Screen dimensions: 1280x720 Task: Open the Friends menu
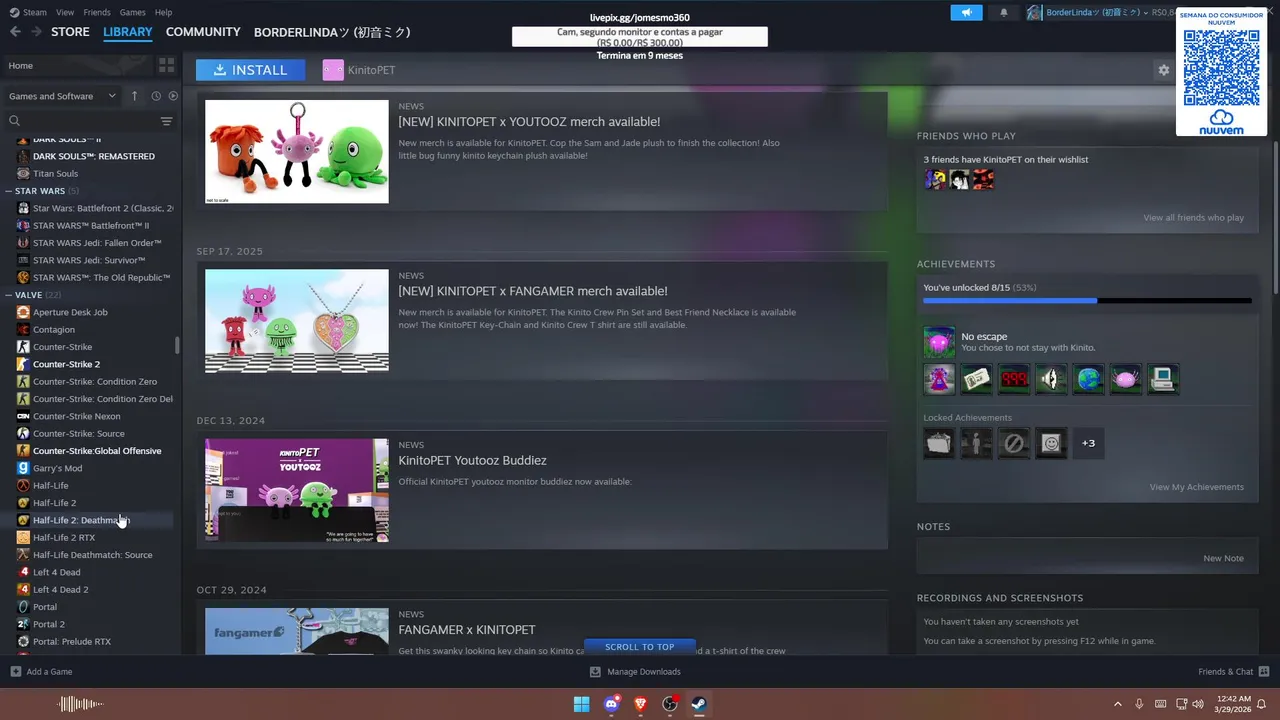tap(97, 12)
